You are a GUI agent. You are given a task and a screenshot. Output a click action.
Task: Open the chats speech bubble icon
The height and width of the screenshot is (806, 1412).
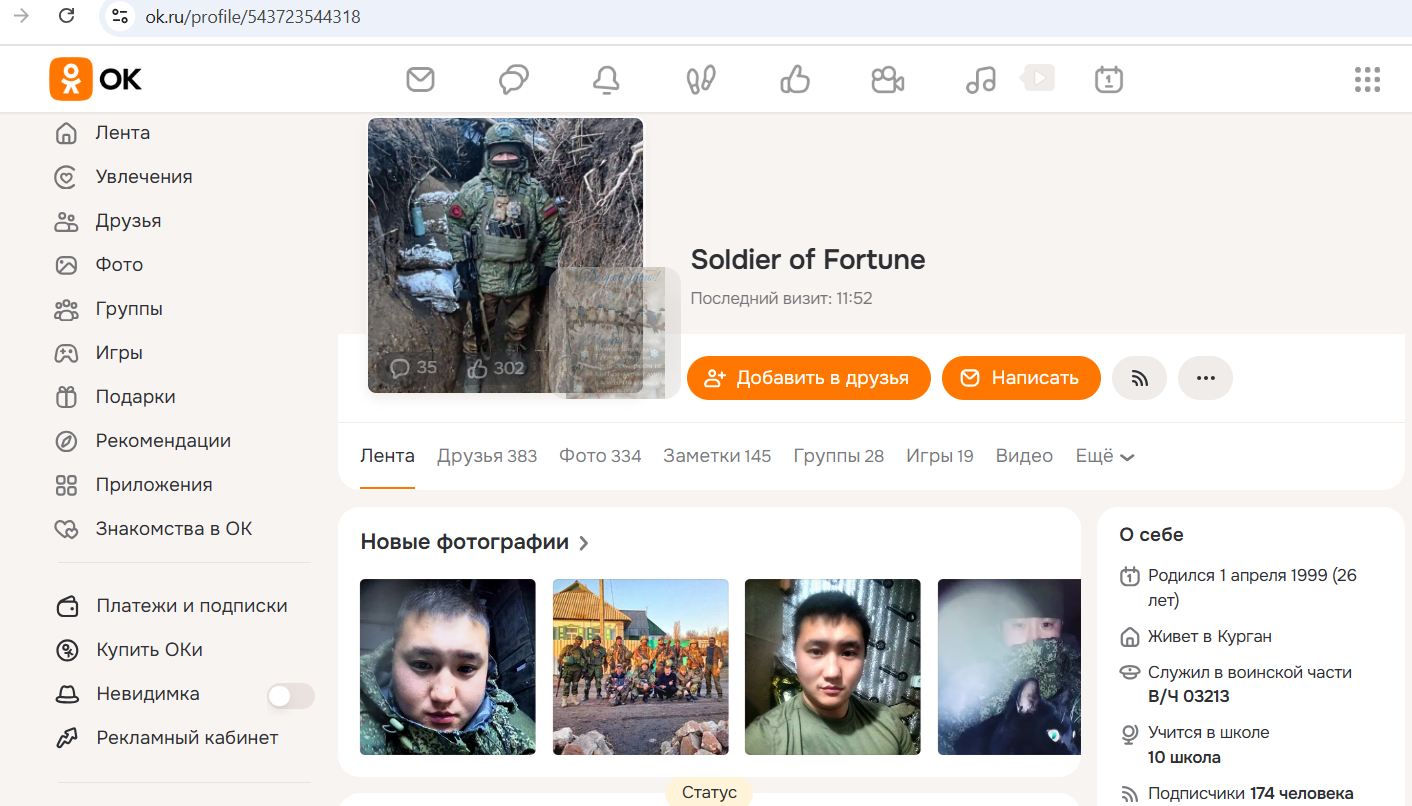pyautogui.click(x=513, y=79)
